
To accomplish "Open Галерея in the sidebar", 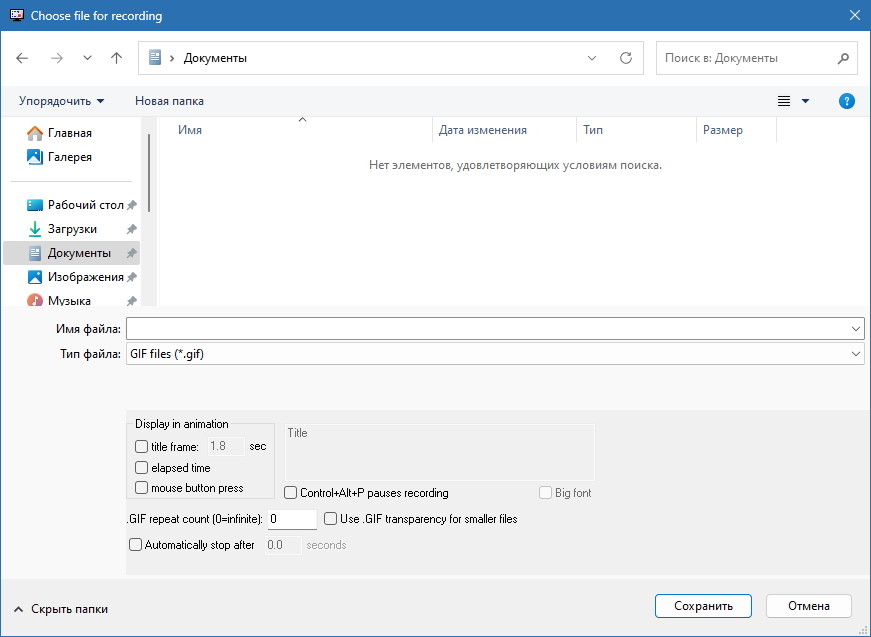I will (x=69, y=157).
